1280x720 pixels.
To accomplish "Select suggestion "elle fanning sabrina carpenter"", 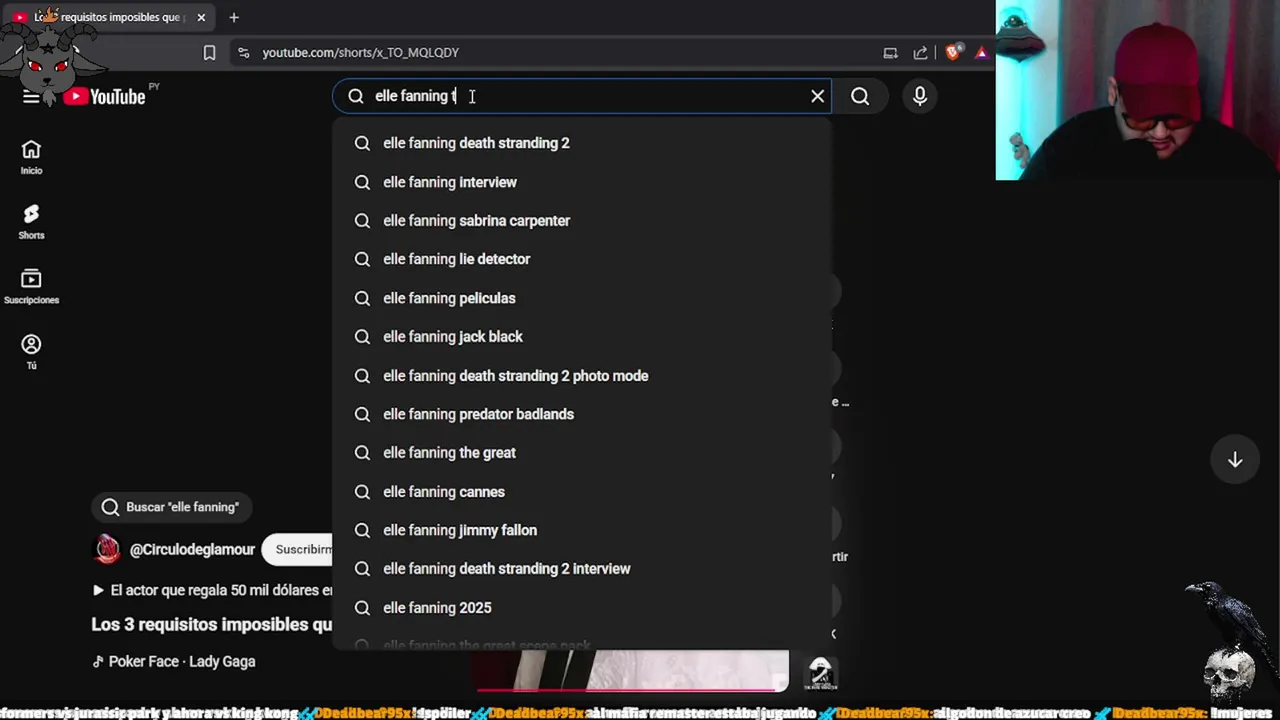I will 582,221.
